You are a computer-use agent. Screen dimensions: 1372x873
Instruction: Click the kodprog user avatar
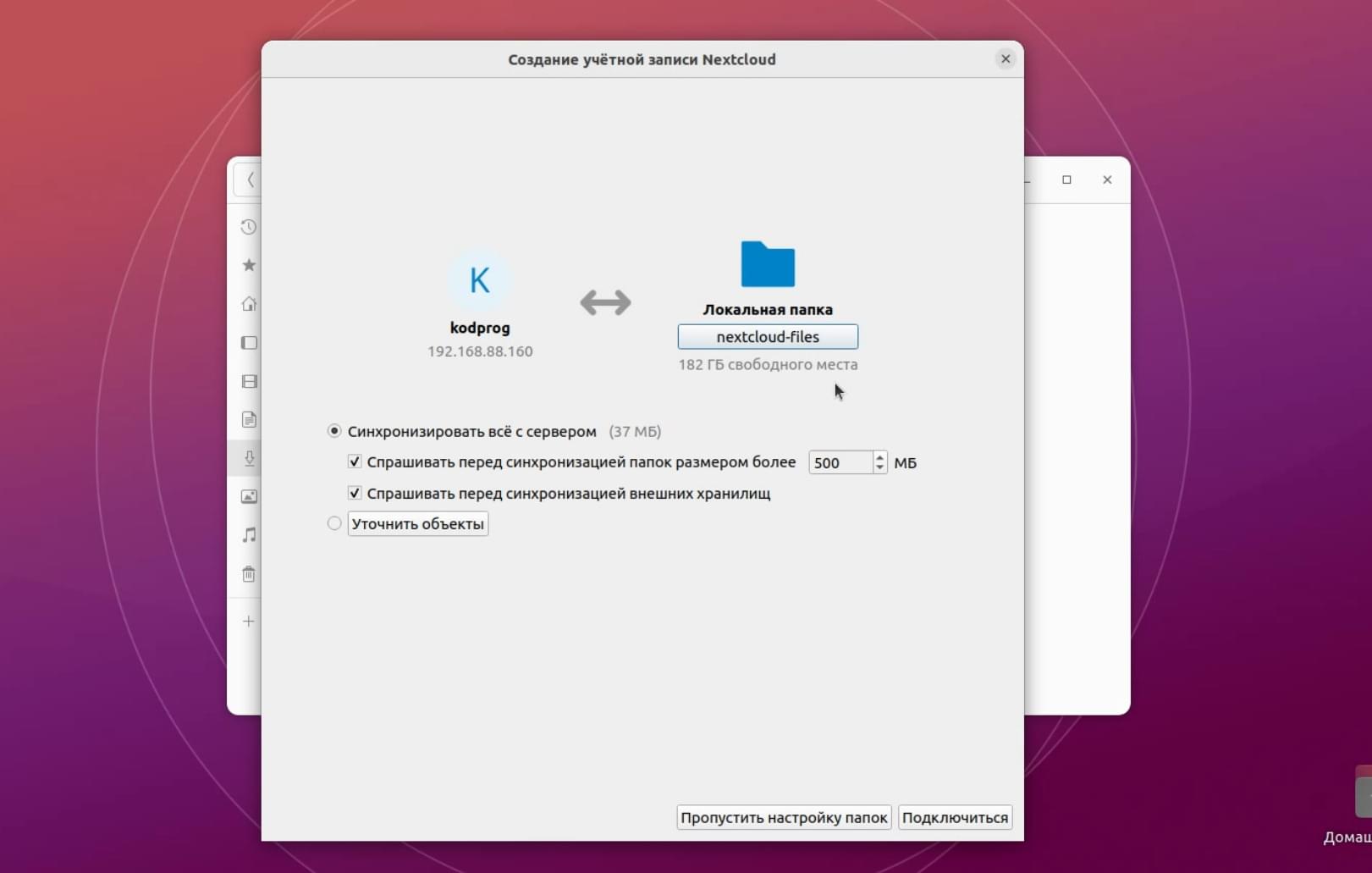click(x=480, y=279)
